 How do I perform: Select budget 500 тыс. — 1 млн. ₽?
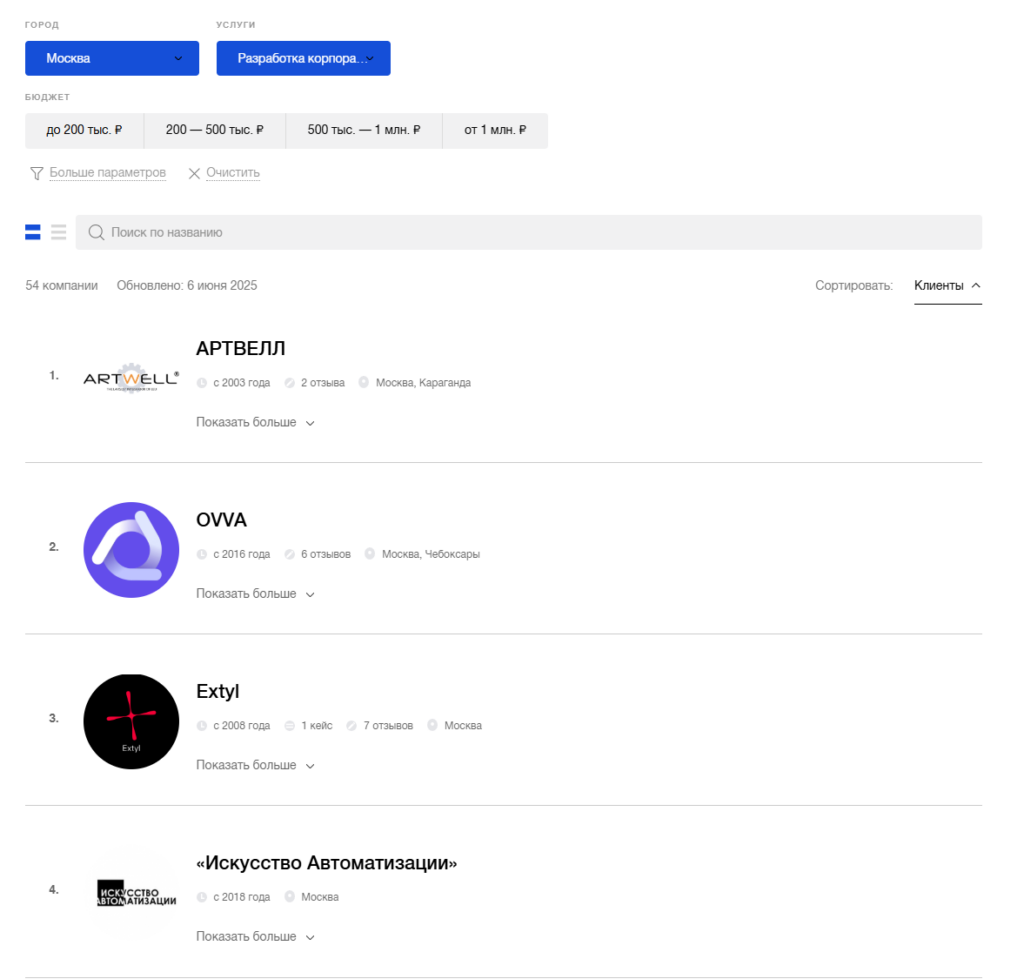364,130
